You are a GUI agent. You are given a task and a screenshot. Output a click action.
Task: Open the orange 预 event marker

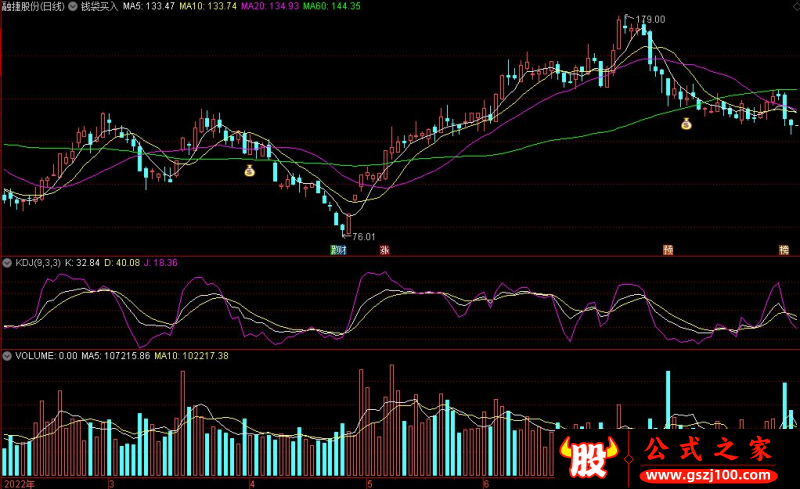tap(668, 250)
